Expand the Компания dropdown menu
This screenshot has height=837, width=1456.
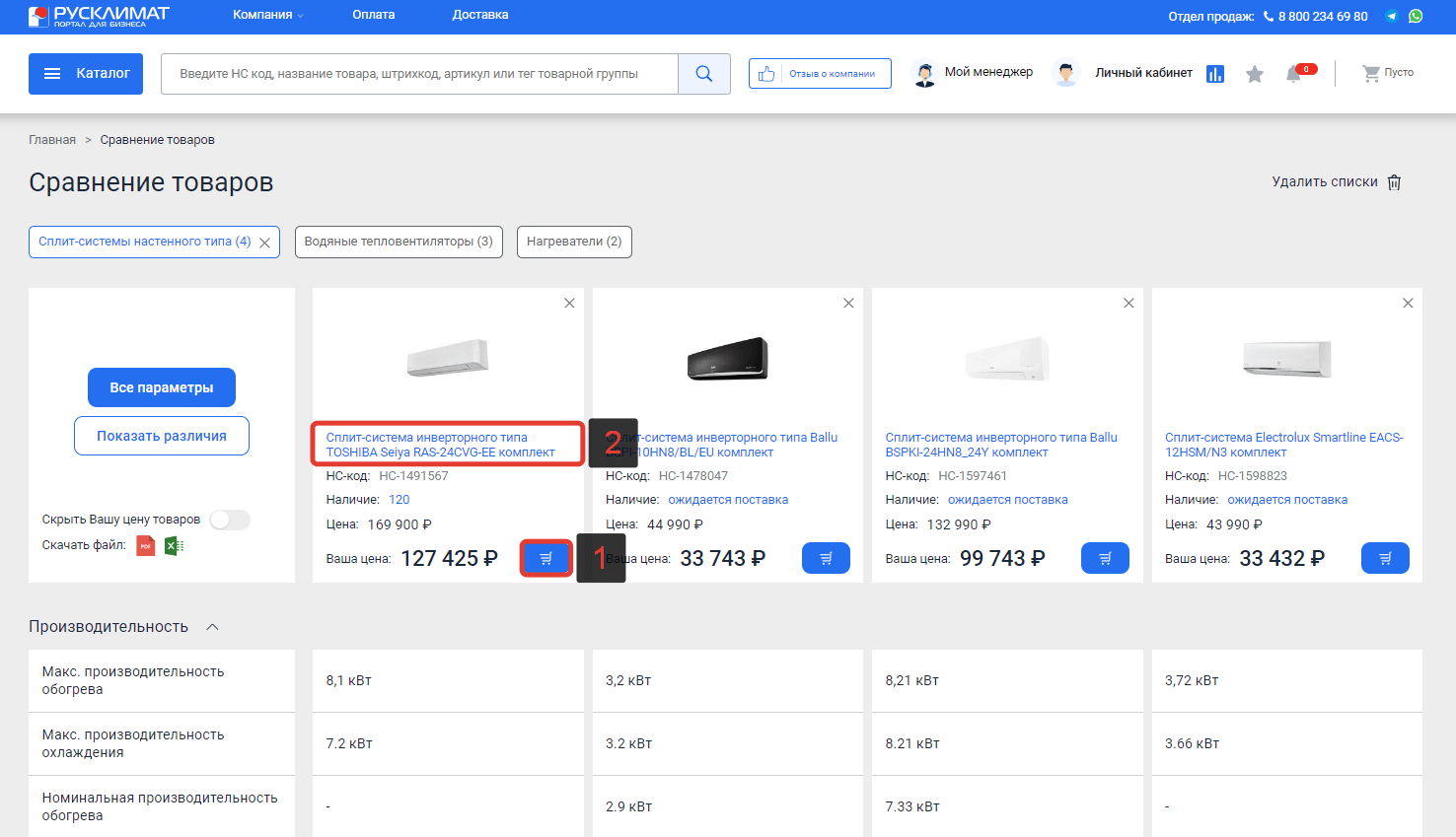pyautogui.click(x=268, y=15)
